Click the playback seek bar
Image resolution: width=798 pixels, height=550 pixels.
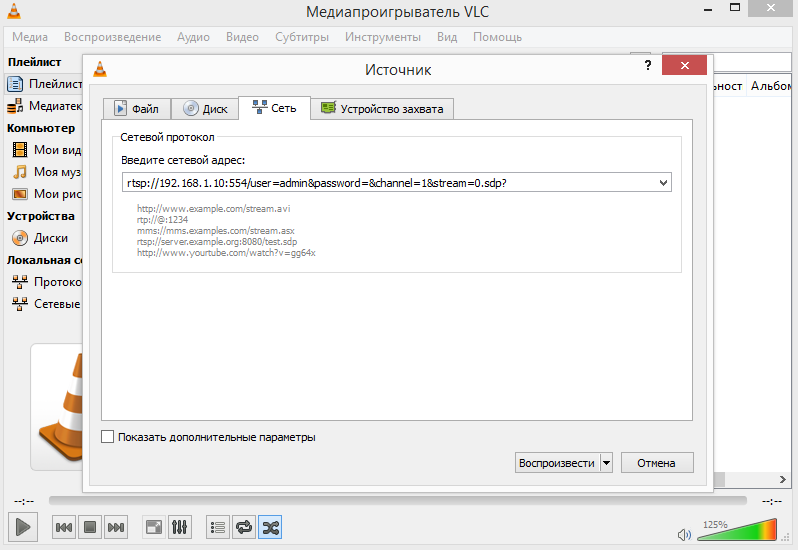(x=397, y=501)
